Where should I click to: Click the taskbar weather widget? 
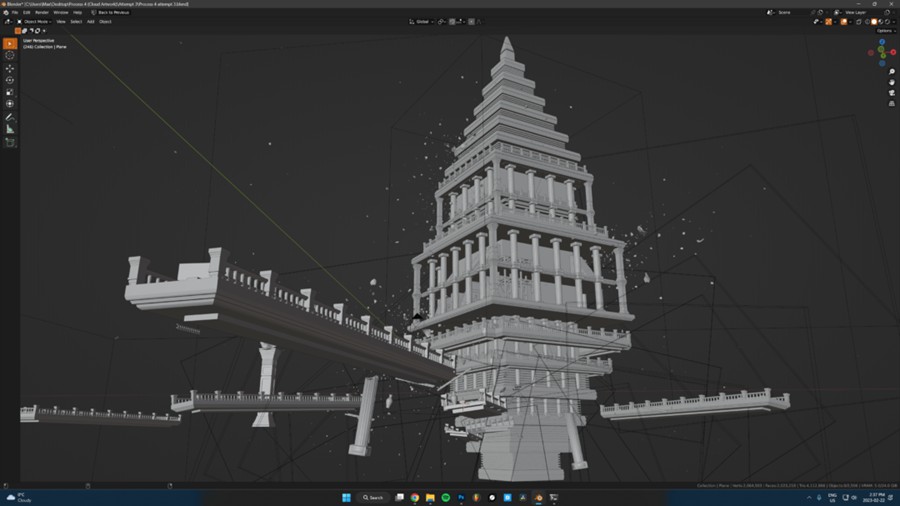pyautogui.click(x=20, y=497)
